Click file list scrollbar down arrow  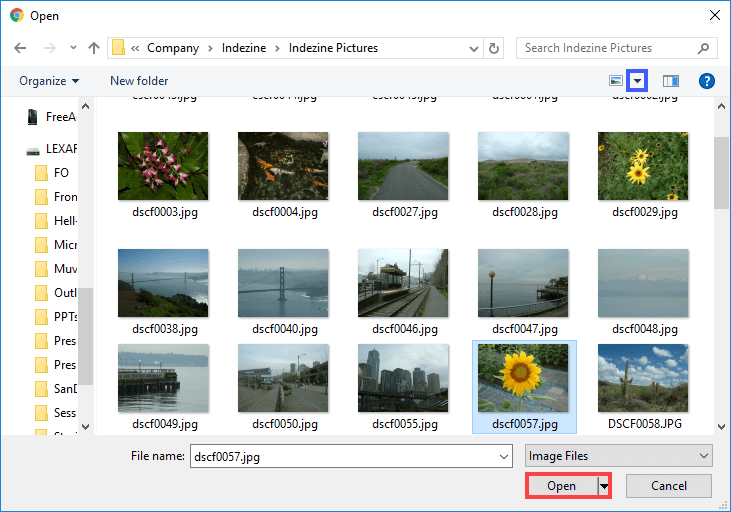pyautogui.click(x=721, y=426)
